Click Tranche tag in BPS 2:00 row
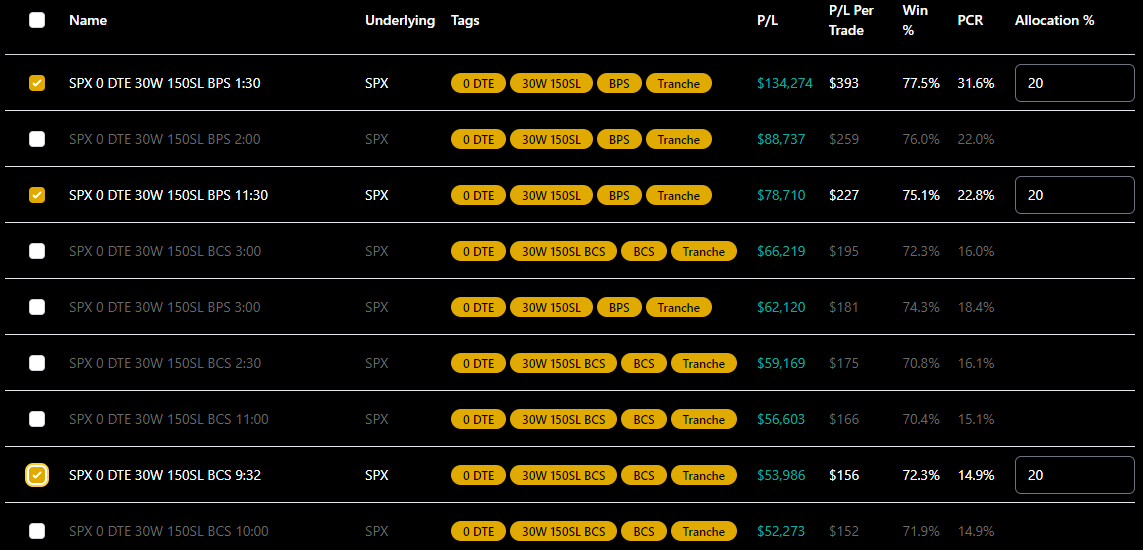 679,140
